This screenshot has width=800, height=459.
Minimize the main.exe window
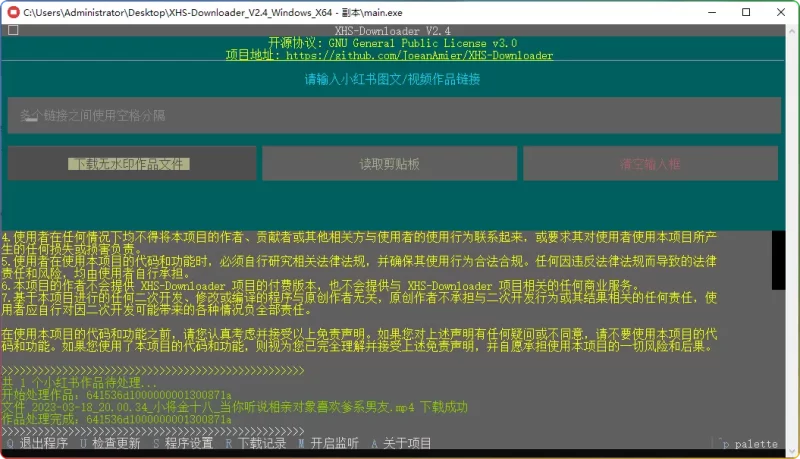712,12
